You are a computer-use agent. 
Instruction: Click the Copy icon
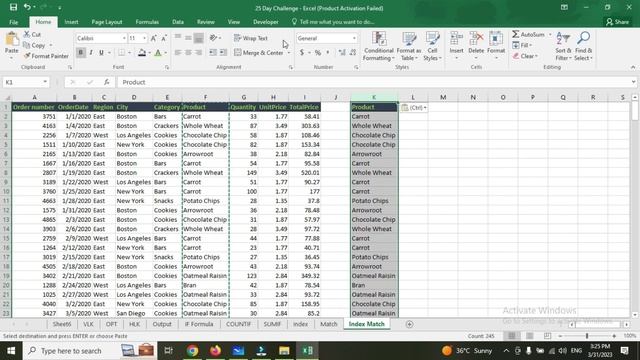click(x=27, y=45)
